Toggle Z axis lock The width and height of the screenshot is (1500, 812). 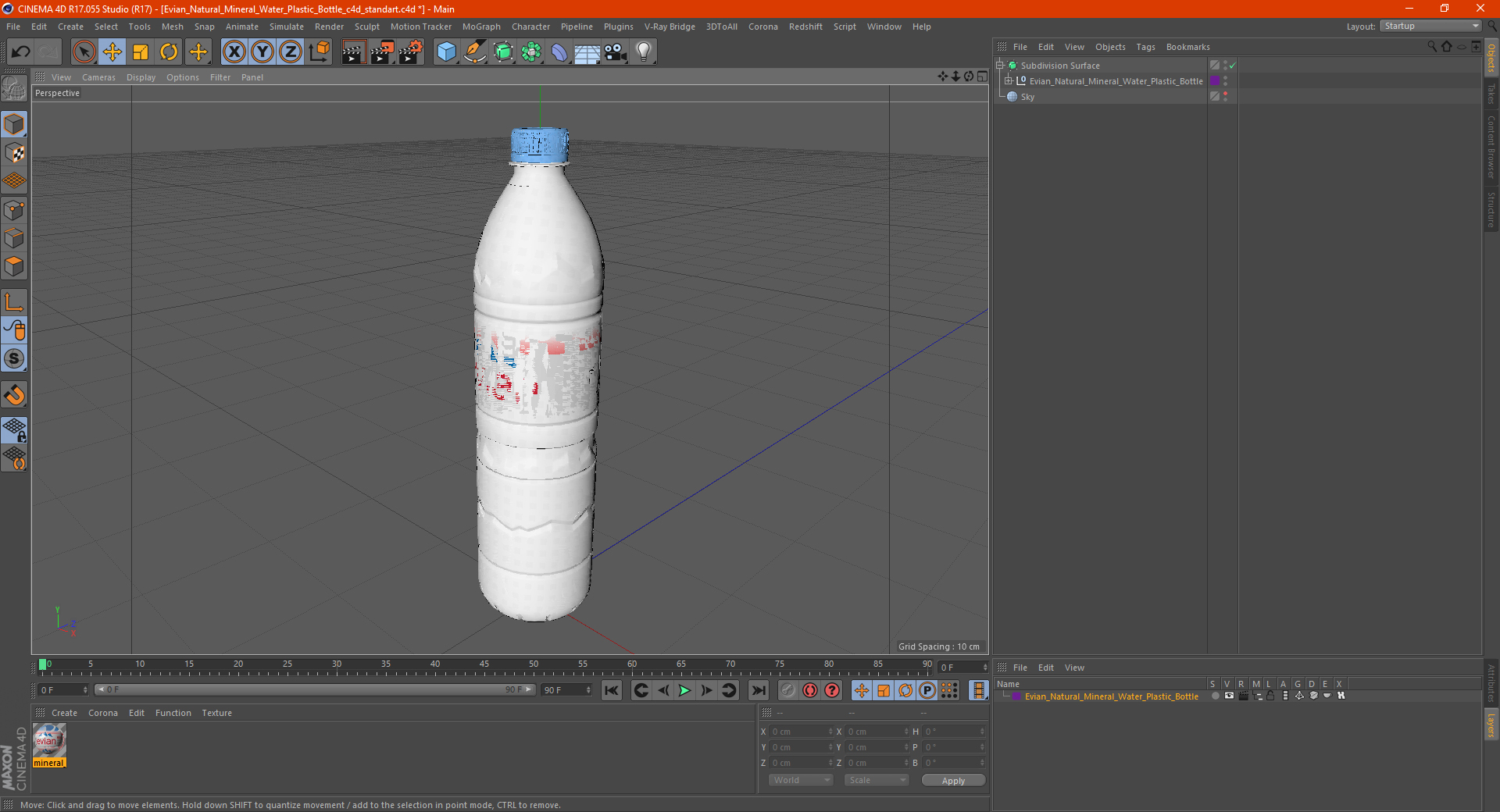click(291, 52)
